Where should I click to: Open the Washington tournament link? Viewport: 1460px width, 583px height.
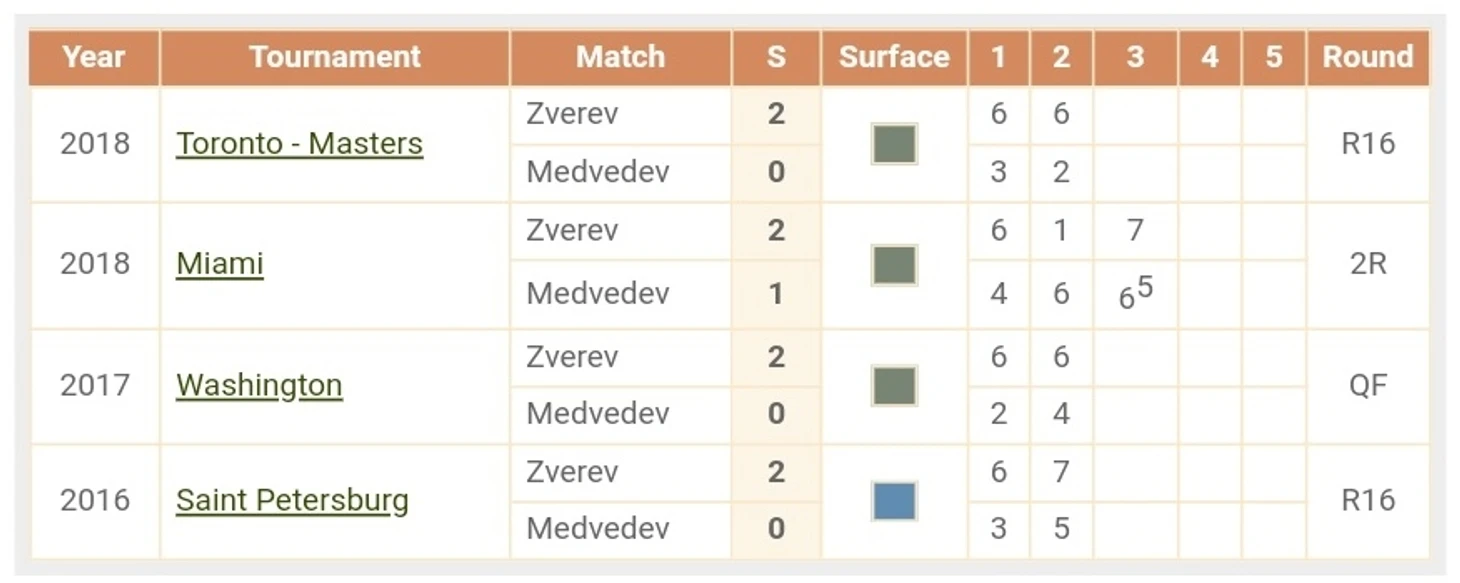click(x=259, y=385)
